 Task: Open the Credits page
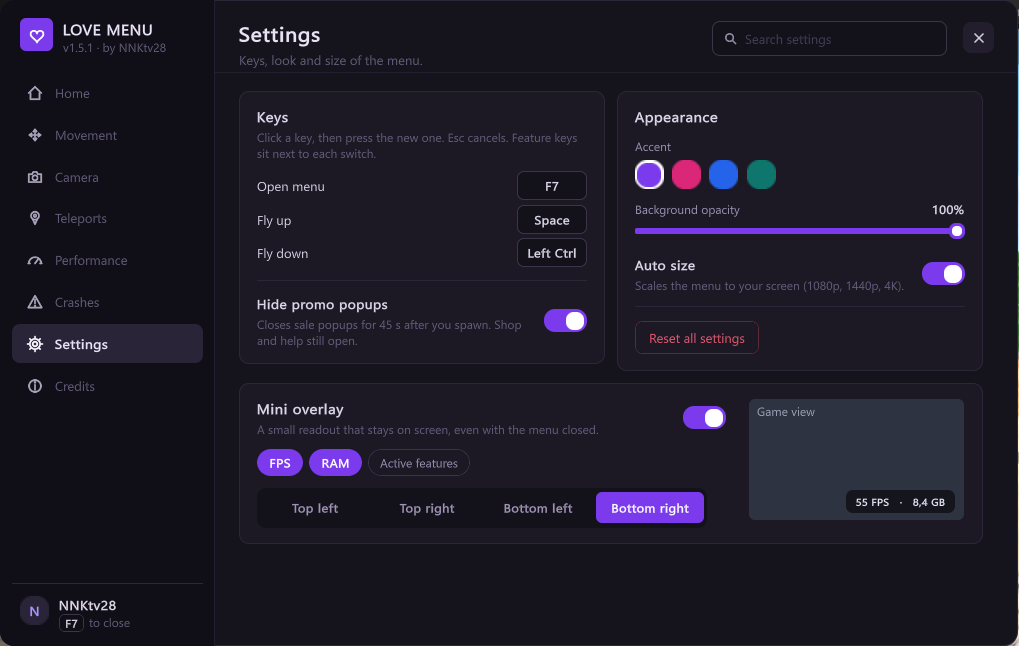click(x=107, y=386)
